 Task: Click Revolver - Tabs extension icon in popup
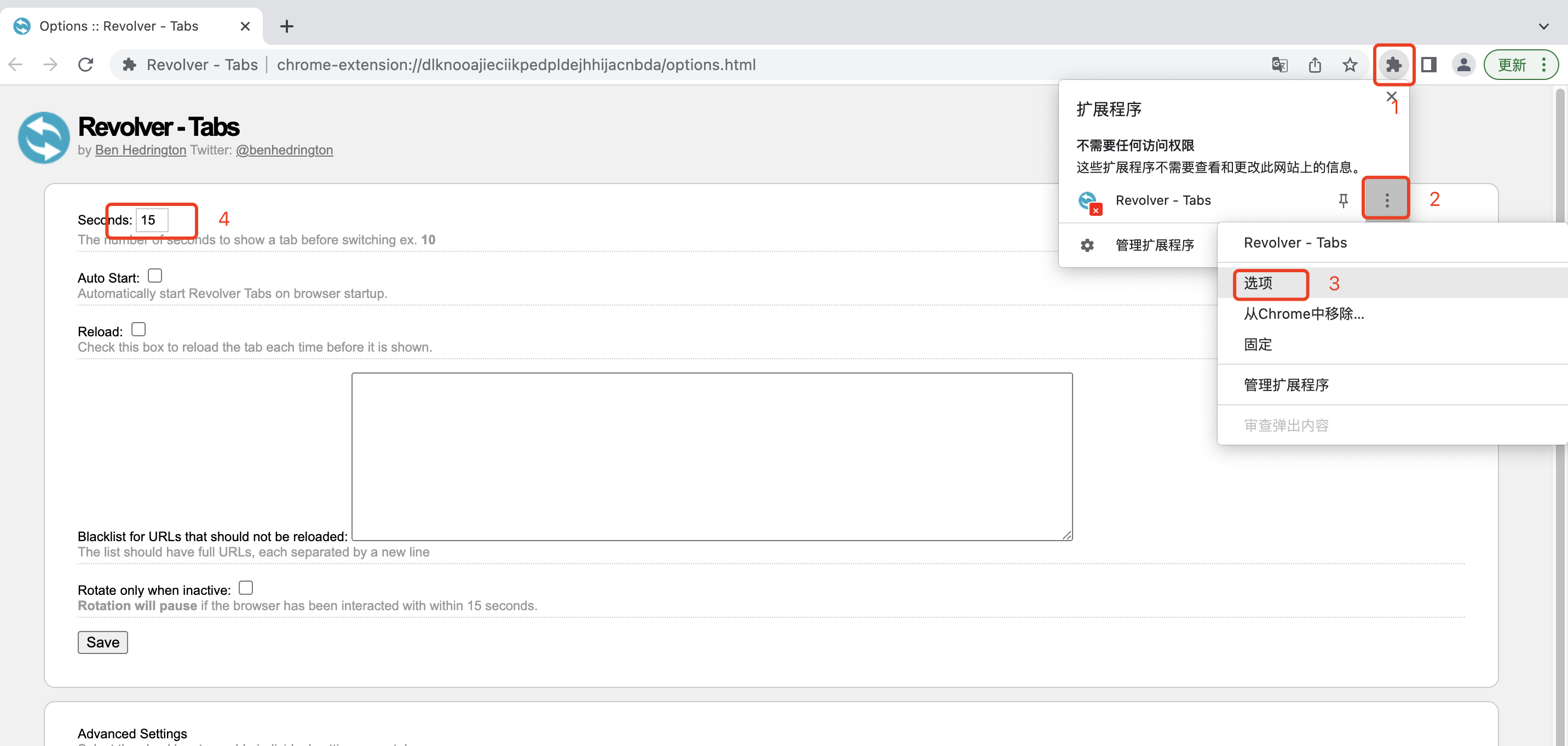1089,202
